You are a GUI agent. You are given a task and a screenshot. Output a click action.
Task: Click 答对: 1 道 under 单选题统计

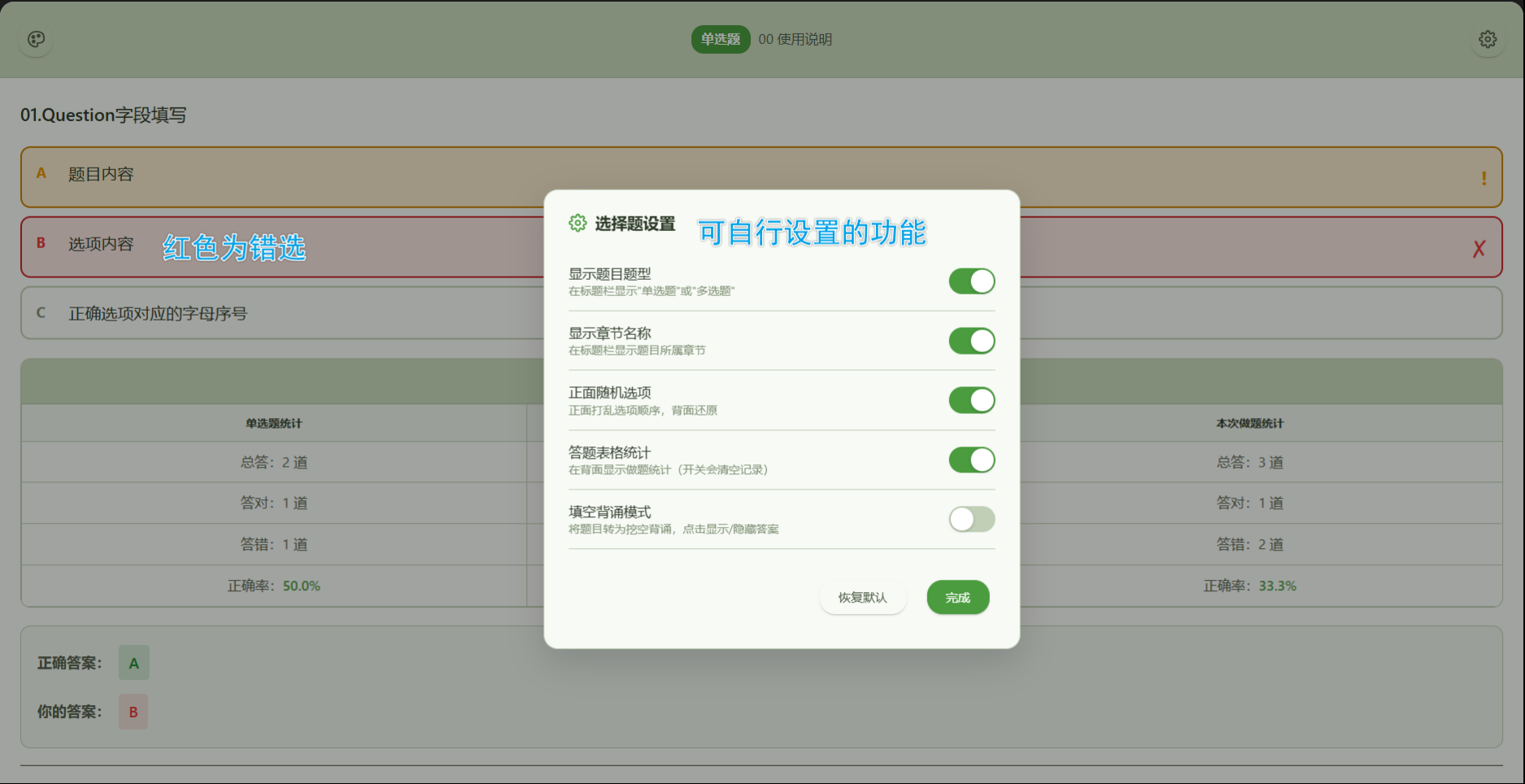click(274, 503)
